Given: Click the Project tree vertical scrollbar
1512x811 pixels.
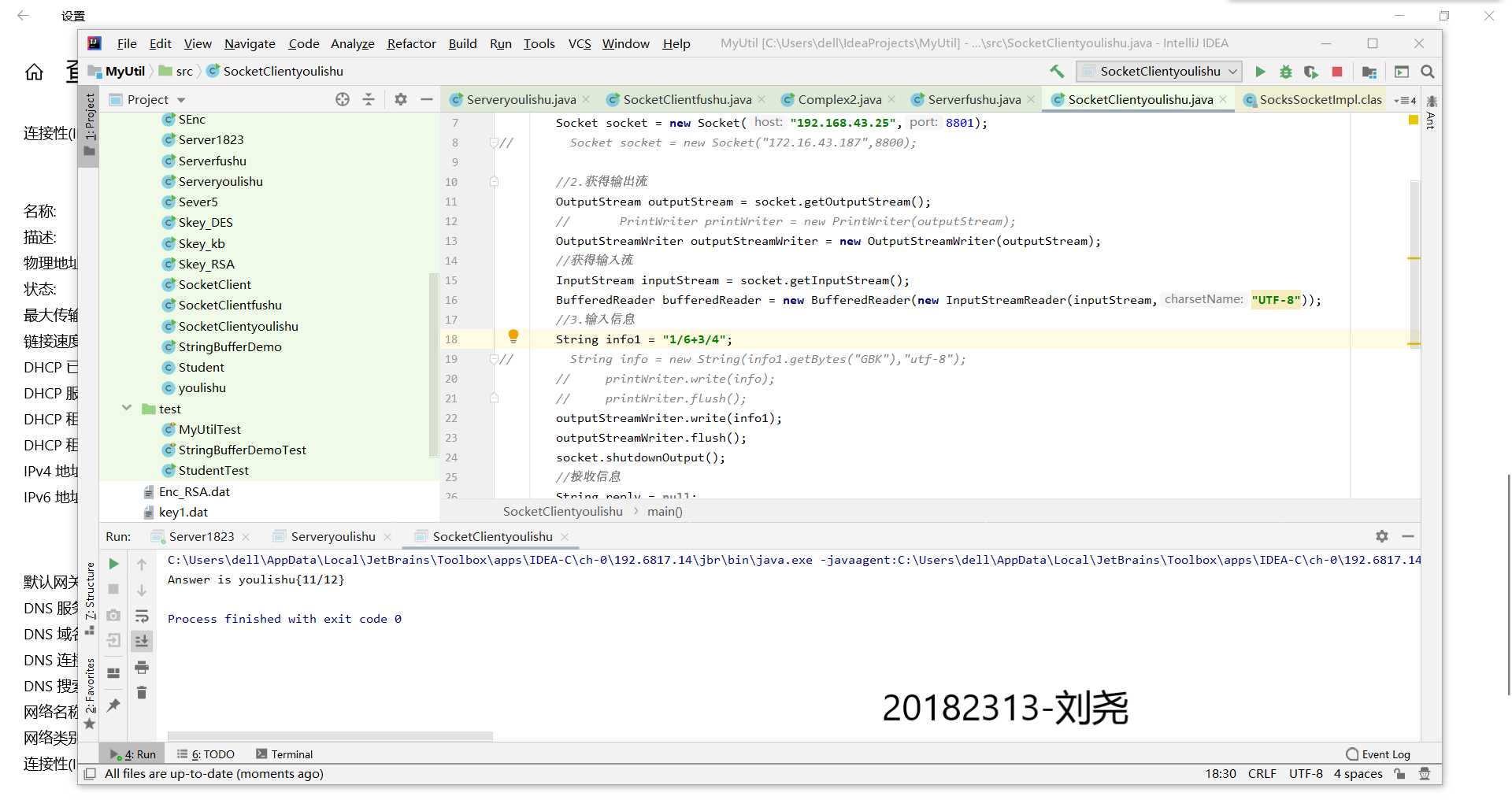Looking at the screenshot, I should (433, 365).
